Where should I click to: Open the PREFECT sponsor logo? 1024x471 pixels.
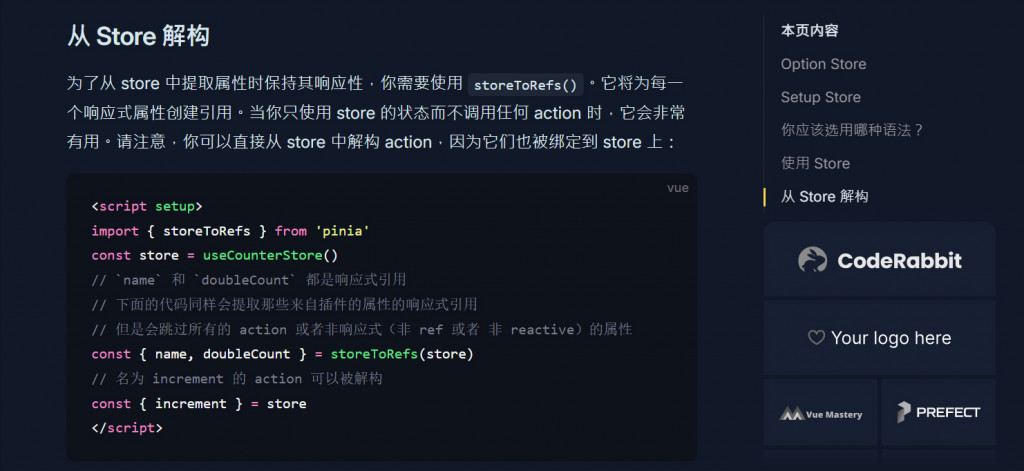(x=938, y=412)
